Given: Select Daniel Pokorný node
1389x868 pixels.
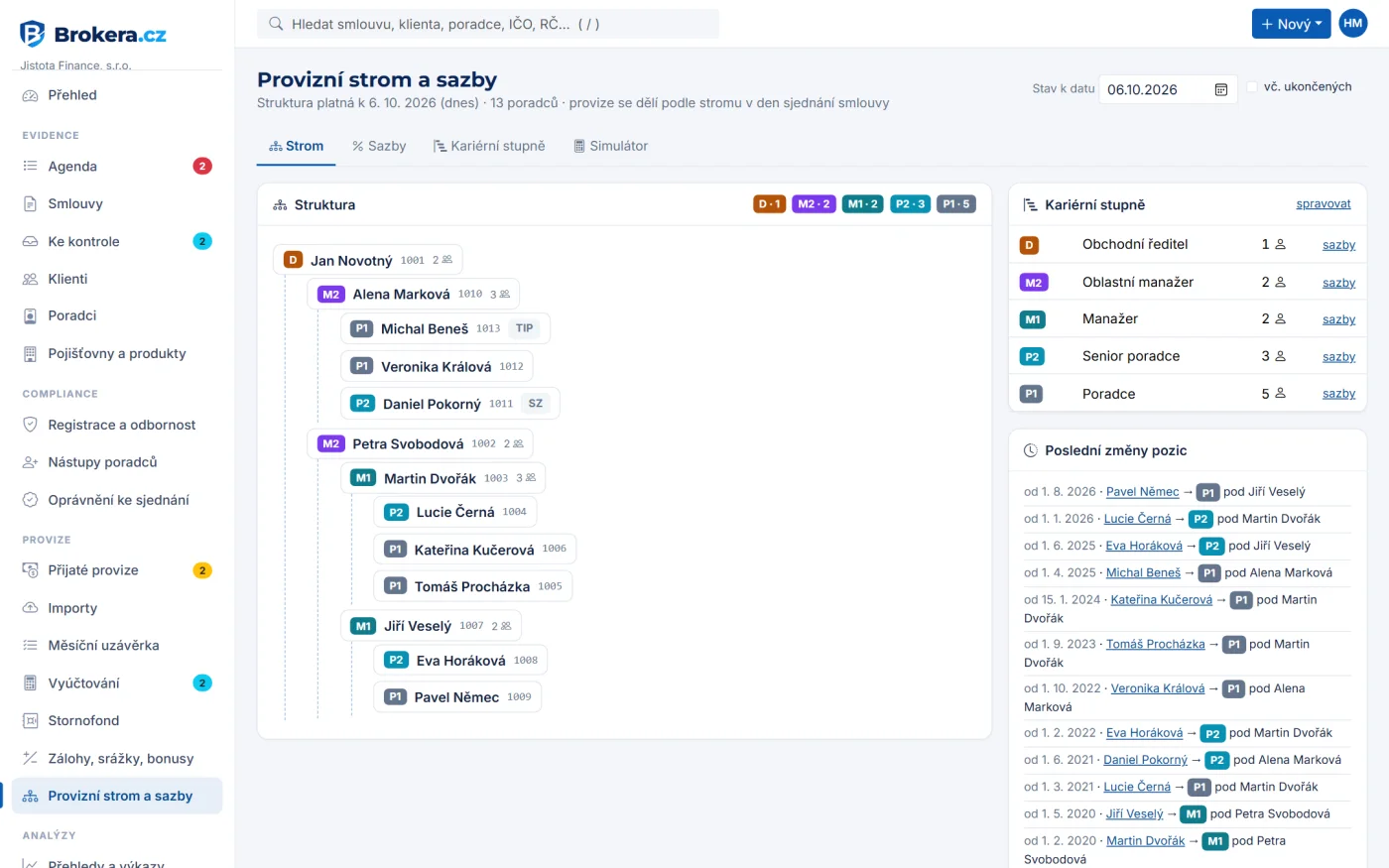Looking at the screenshot, I should click(x=449, y=404).
